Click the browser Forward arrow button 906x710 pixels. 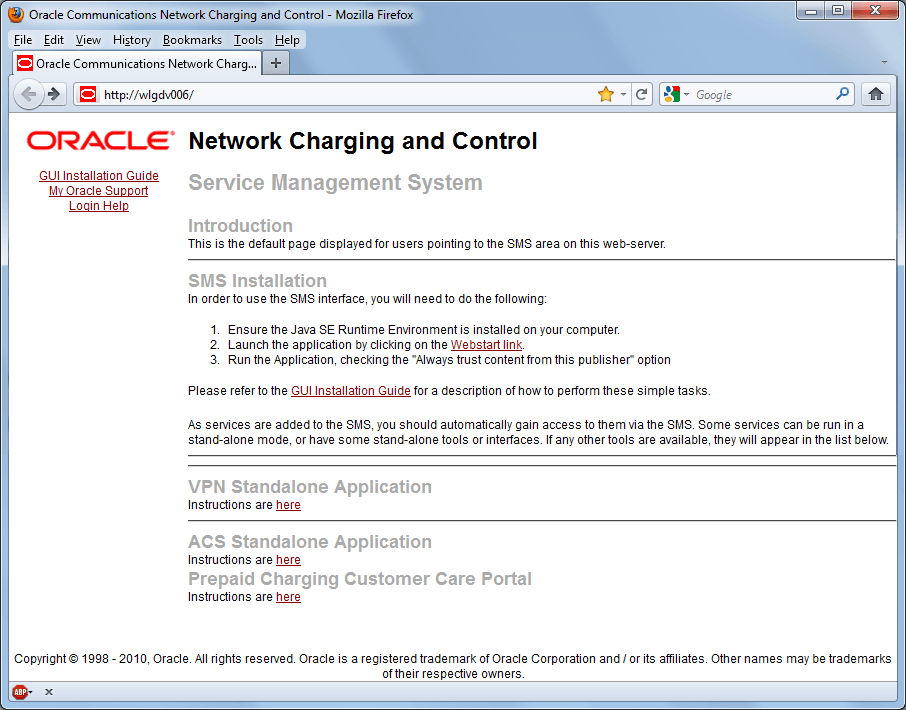55,94
